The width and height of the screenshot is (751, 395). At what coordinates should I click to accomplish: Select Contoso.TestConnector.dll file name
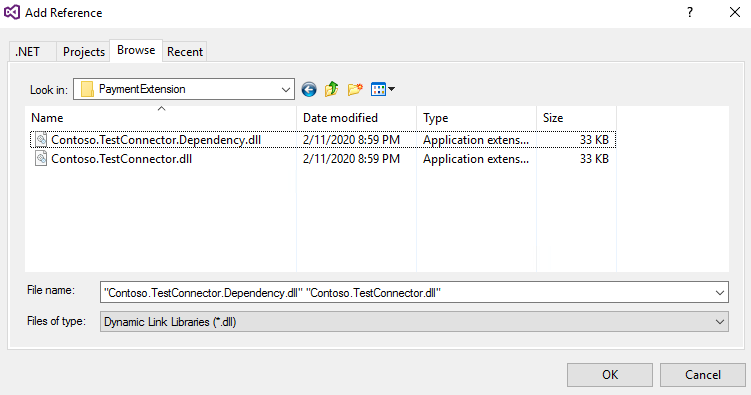pos(122,159)
